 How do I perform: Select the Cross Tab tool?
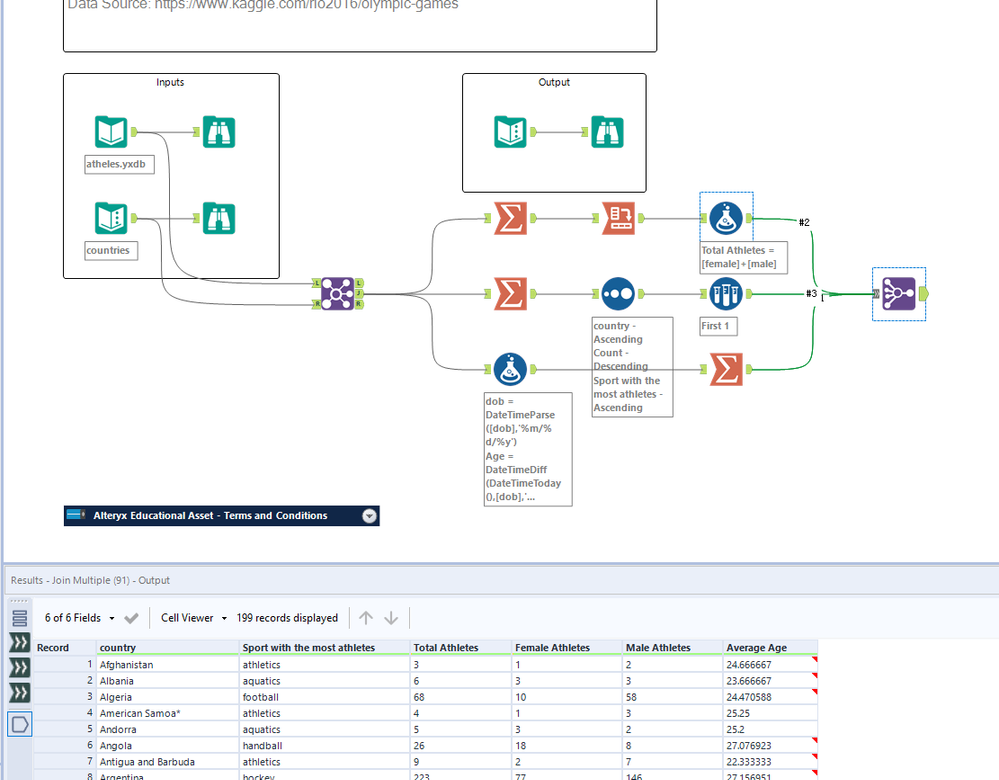click(618, 219)
